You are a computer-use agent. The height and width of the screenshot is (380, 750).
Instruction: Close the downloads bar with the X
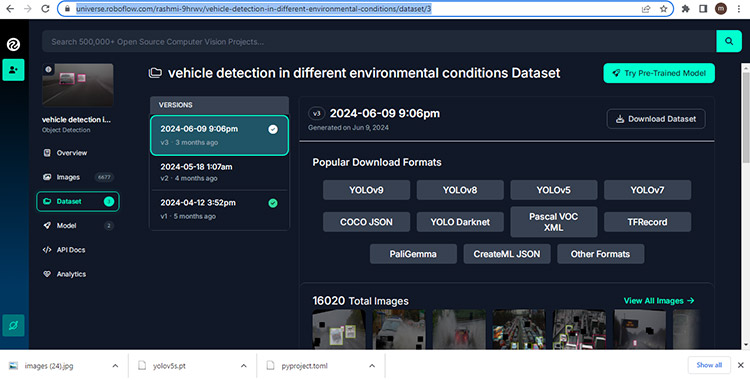pyautogui.click(x=740, y=365)
